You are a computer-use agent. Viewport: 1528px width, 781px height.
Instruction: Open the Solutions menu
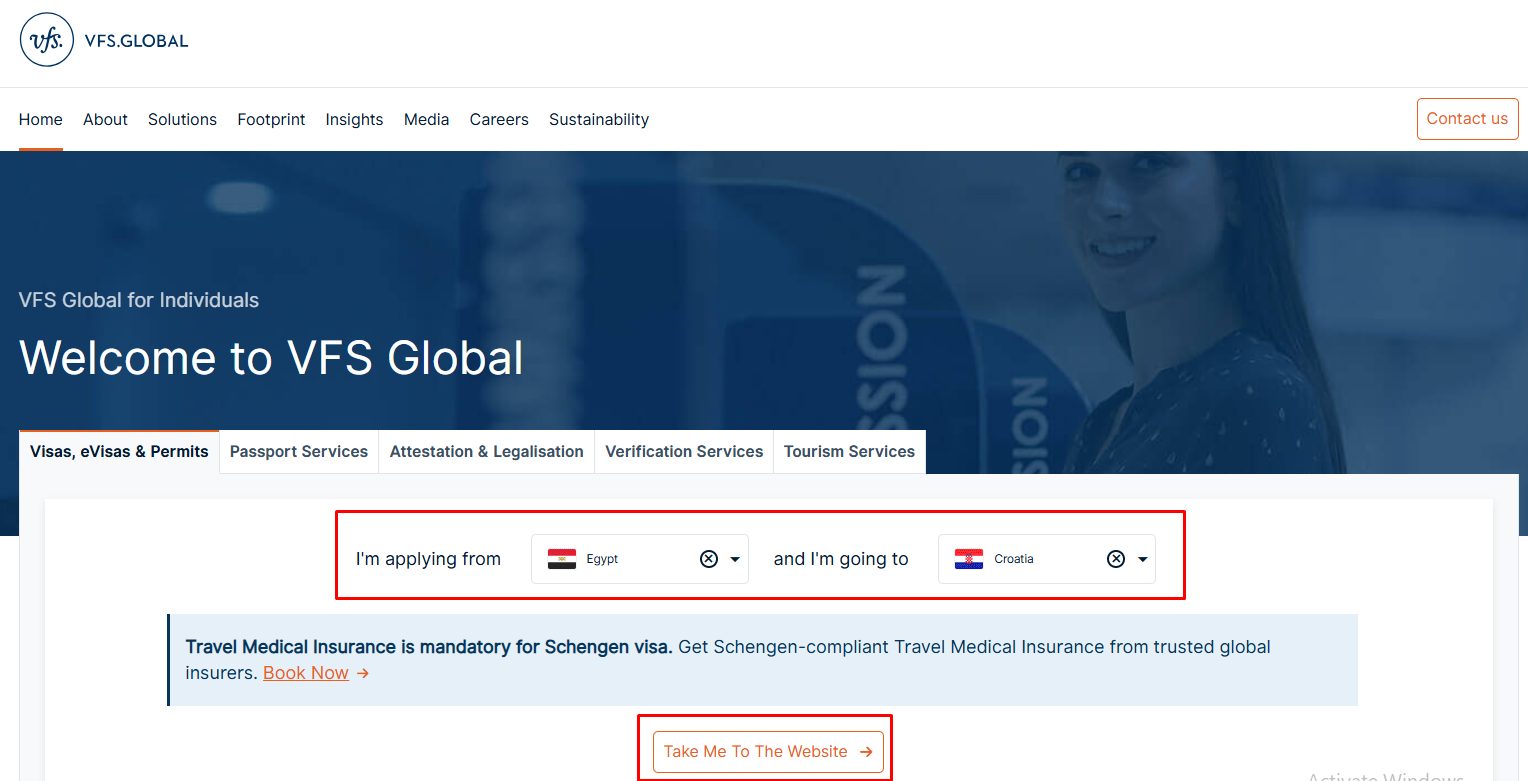click(182, 119)
